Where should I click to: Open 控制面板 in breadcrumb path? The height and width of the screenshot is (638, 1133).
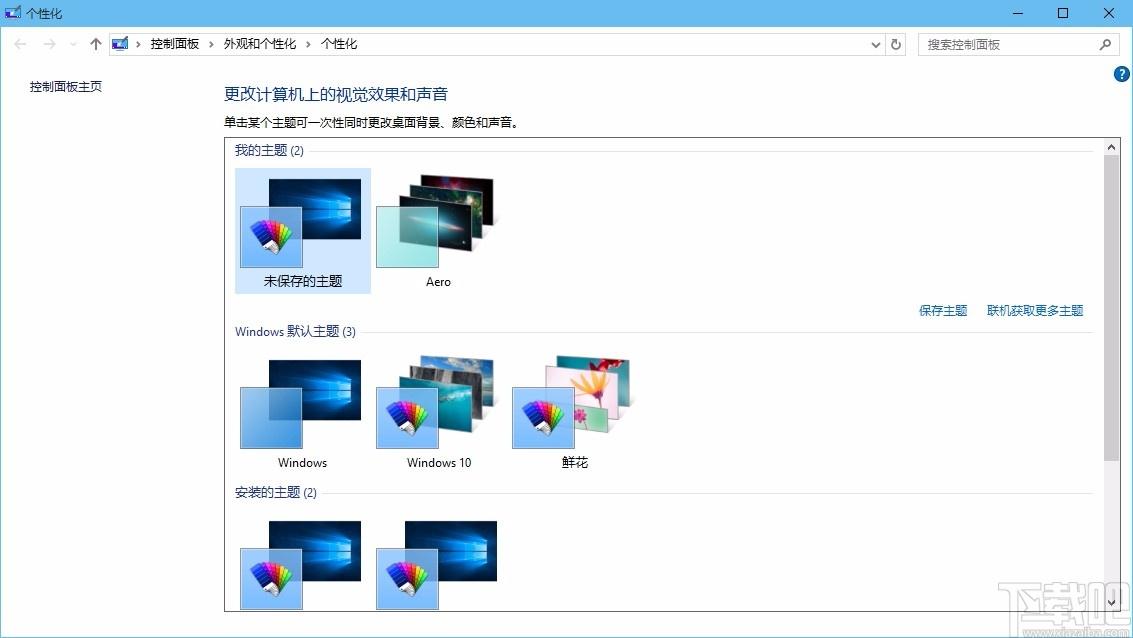(175, 44)
